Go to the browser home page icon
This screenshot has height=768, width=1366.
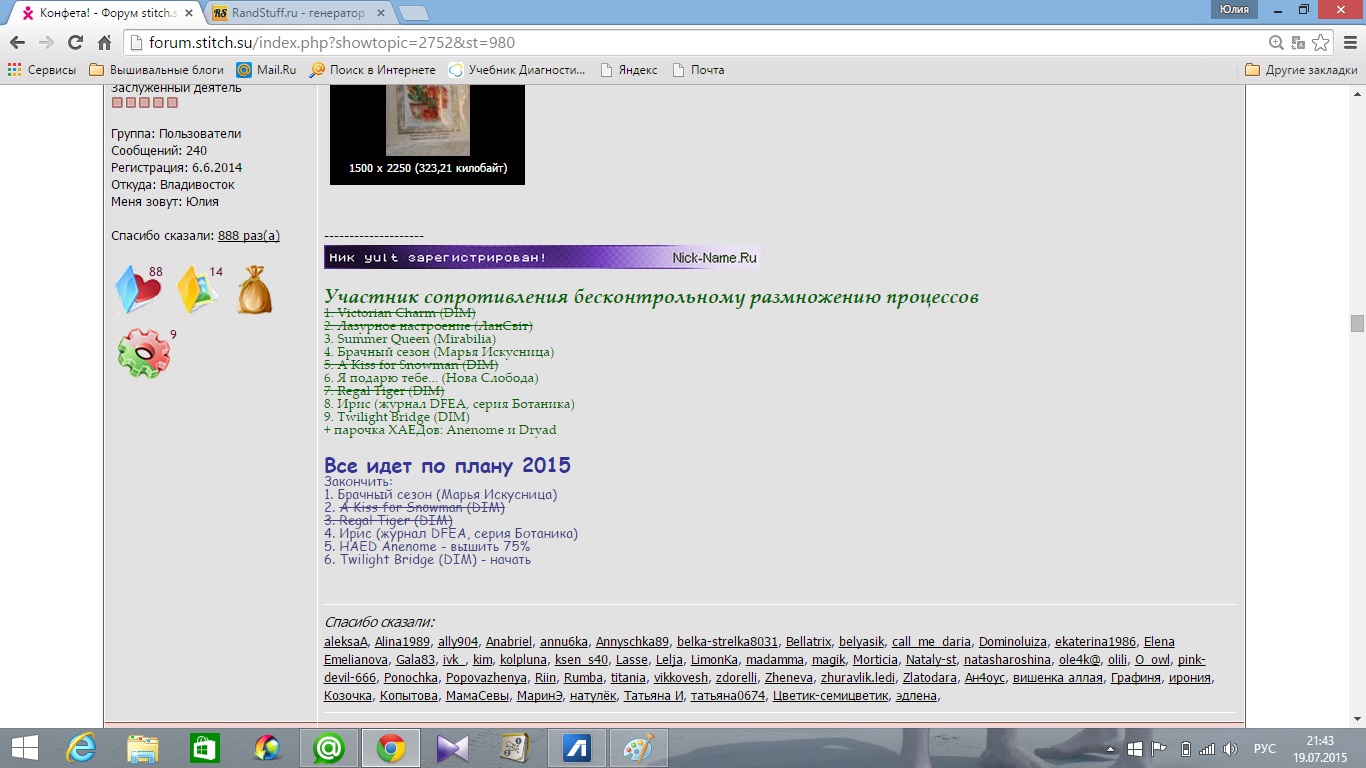104,43
